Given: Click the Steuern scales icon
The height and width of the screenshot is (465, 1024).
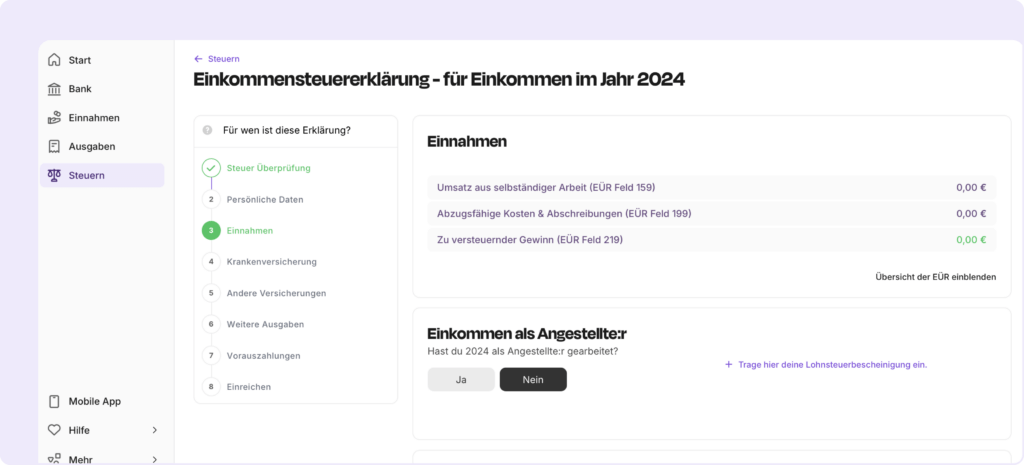Looking at the screenshot, I should pos(54,175).
